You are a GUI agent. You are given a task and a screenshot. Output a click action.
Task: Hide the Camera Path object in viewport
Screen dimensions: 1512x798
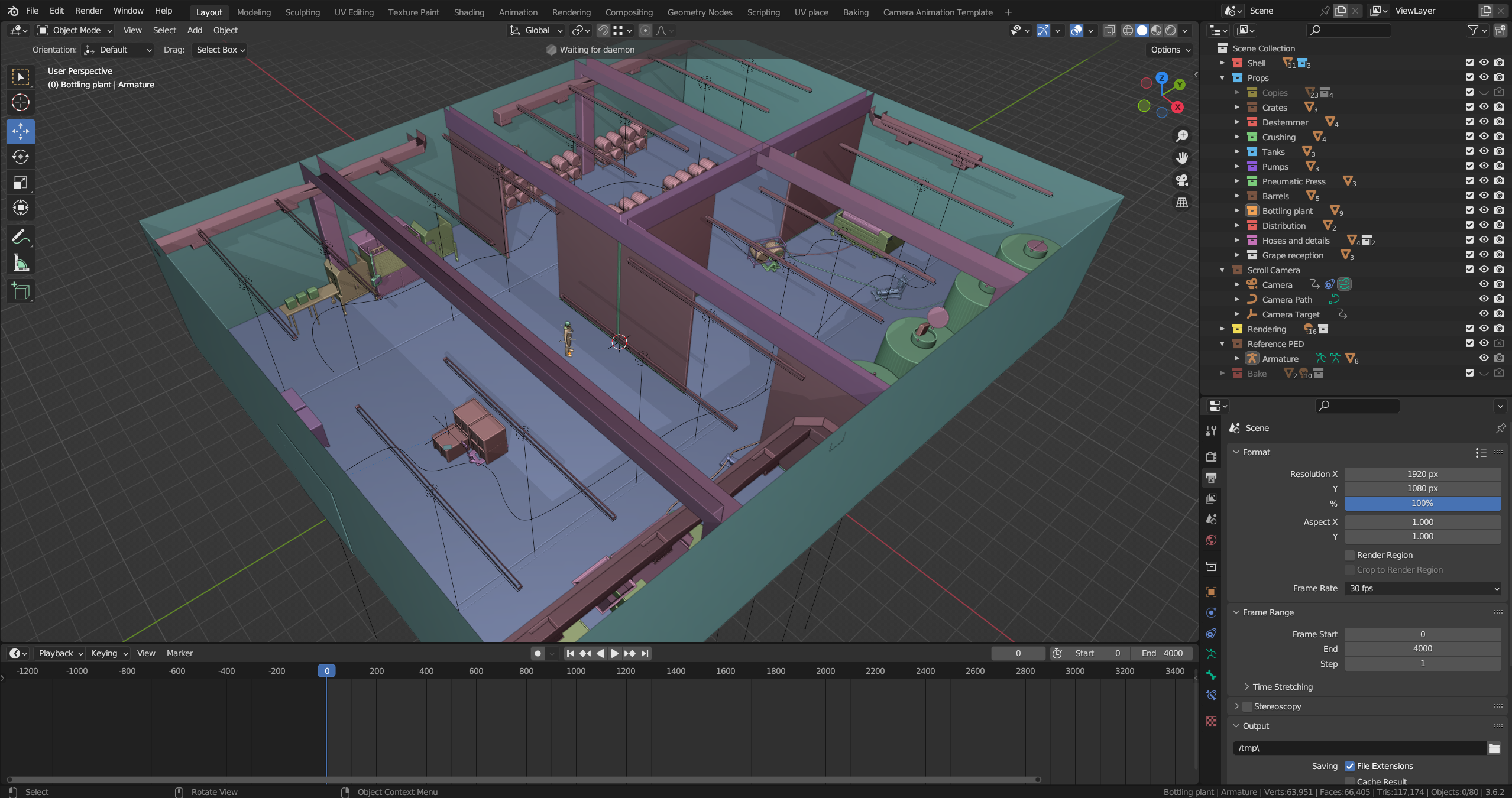point(1484,299)
